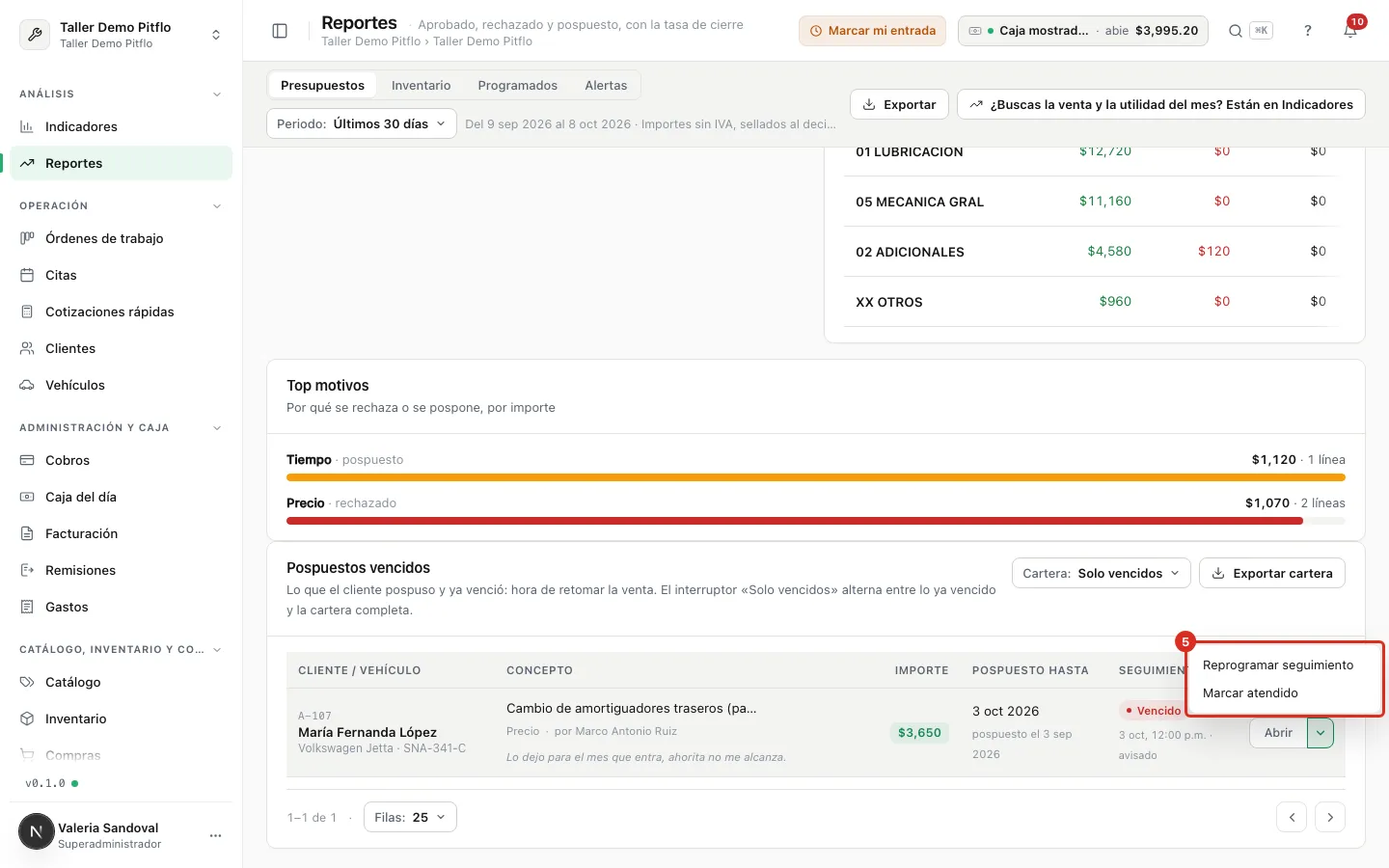Switch to the Presupuestos tab

tap(322, 85)
